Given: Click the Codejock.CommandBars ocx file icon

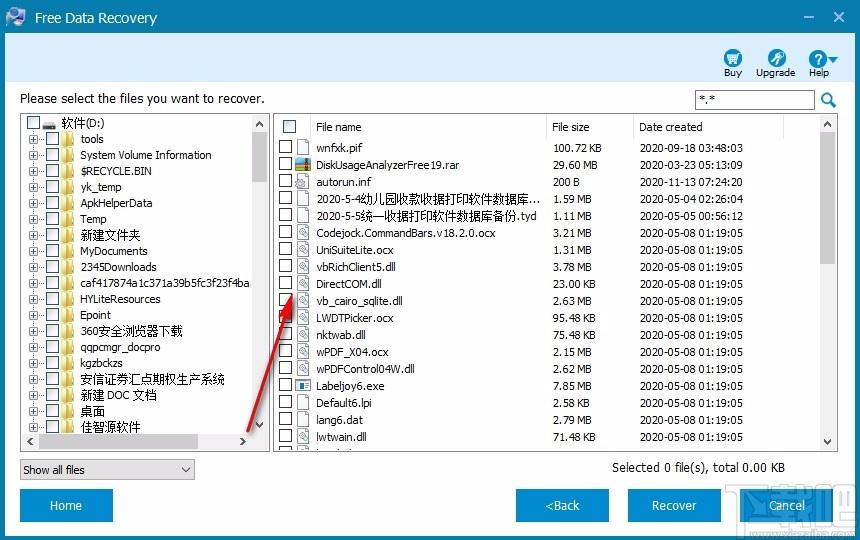Looking at the screenshot, I should pyautogui.click(x=303, y=232).
